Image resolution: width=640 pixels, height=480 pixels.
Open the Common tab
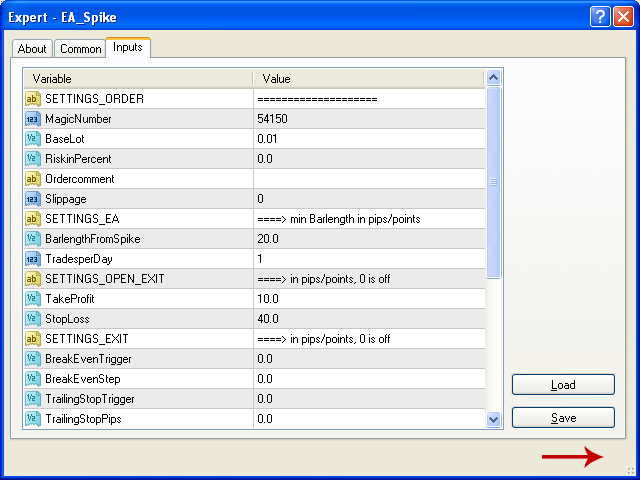[x=80, y=49]
